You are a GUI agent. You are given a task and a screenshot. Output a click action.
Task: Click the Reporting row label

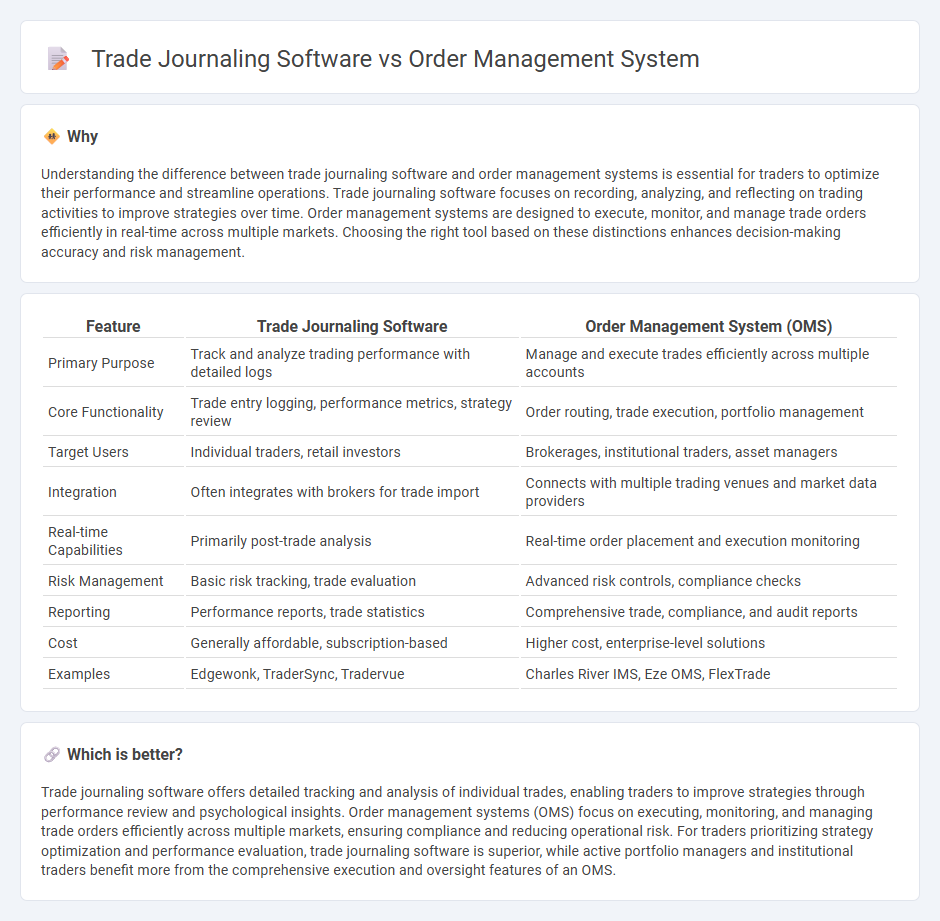point(79,612)
